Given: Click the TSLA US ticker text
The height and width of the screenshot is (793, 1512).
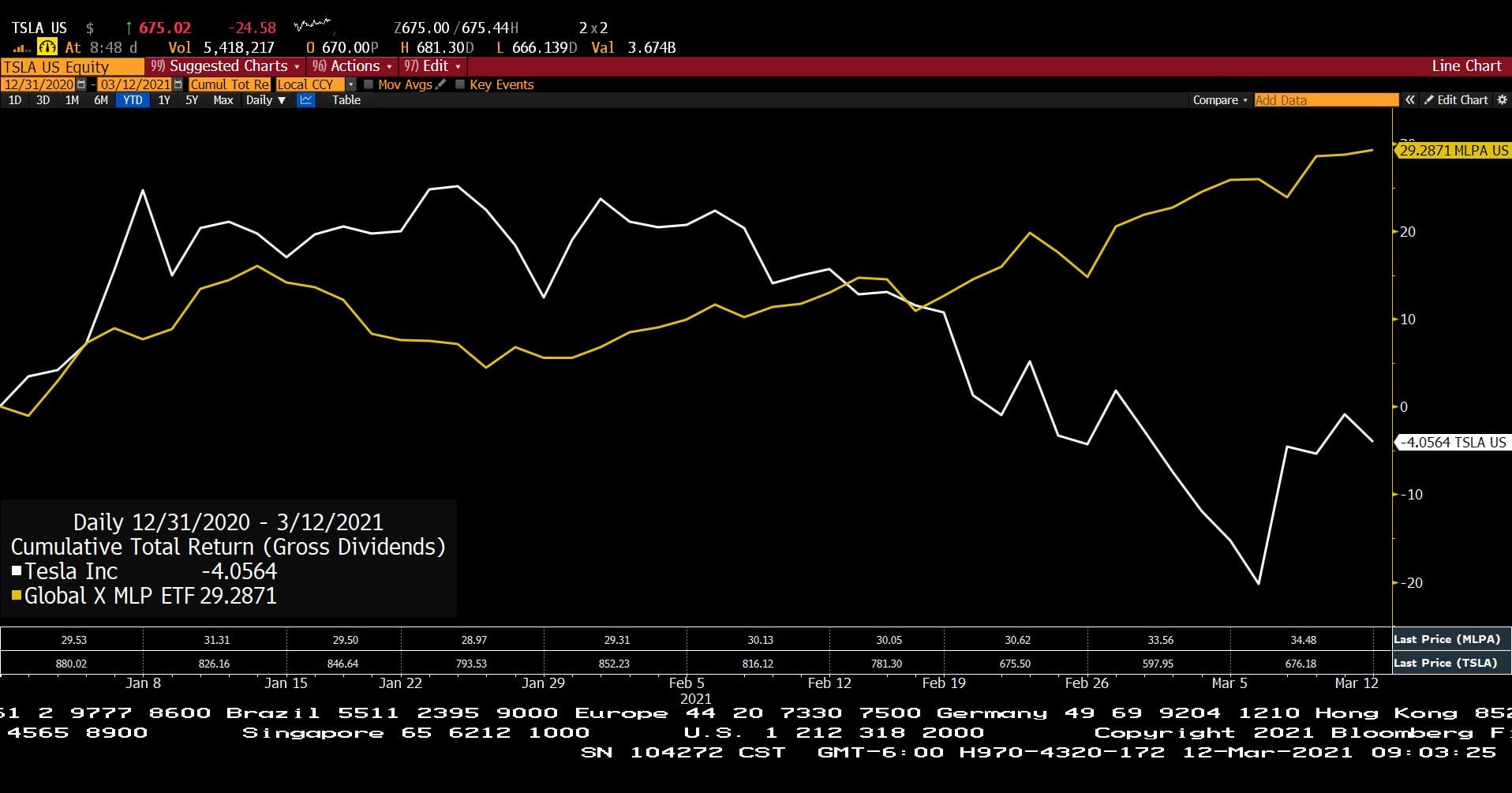Looking at the screenshot, I should click(x=39, y=28).
